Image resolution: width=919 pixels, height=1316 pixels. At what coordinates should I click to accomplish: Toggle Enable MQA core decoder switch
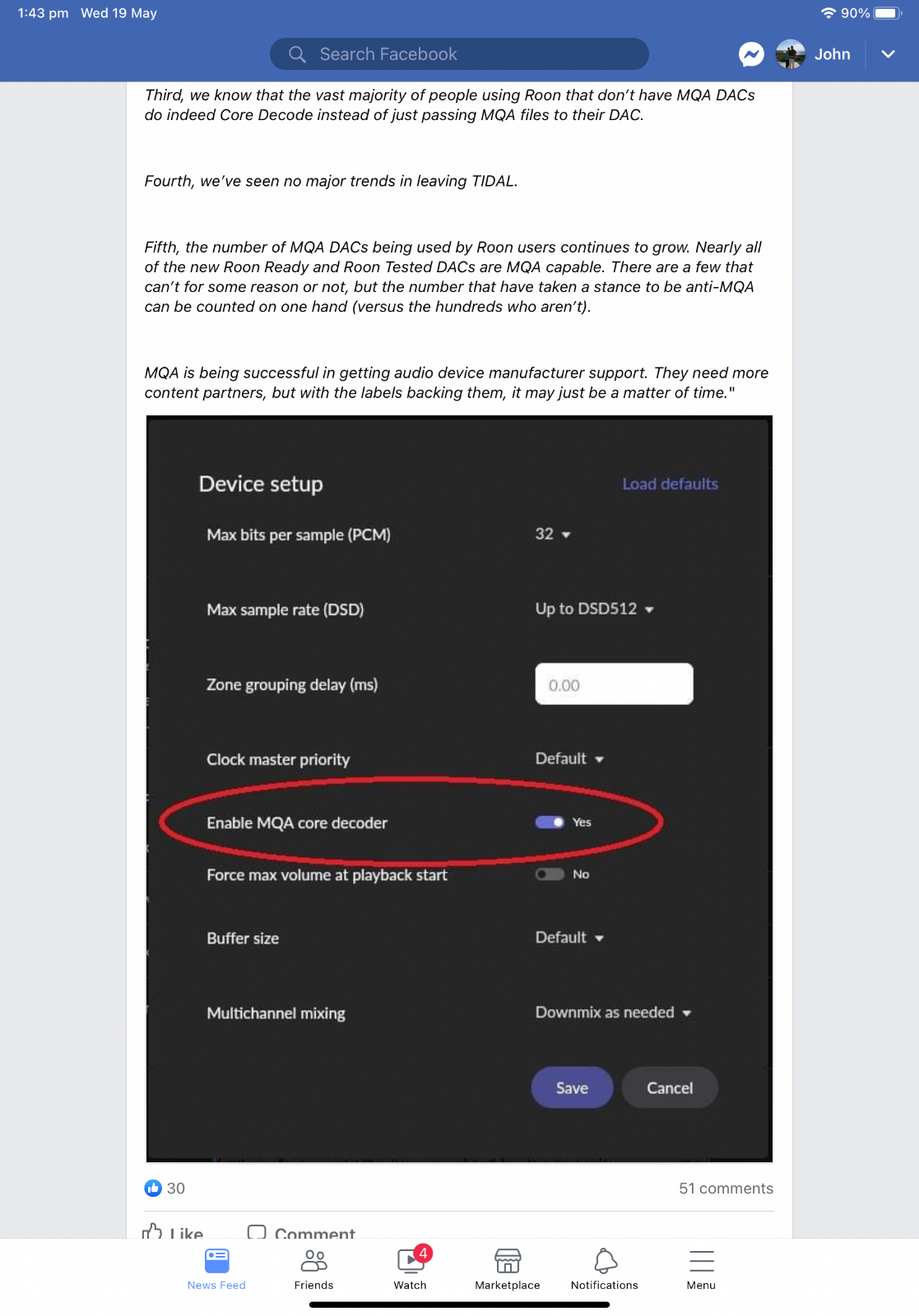pos(550,822)
